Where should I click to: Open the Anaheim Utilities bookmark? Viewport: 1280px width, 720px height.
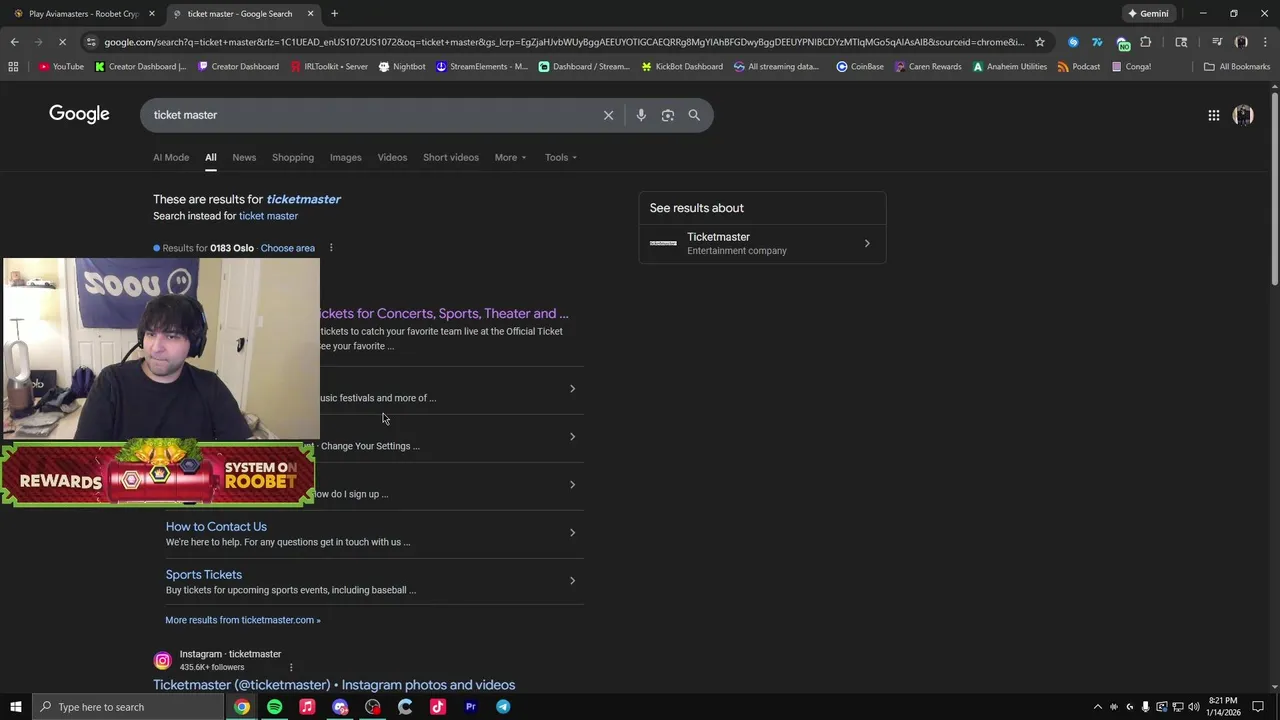[x=1010, y=67]
